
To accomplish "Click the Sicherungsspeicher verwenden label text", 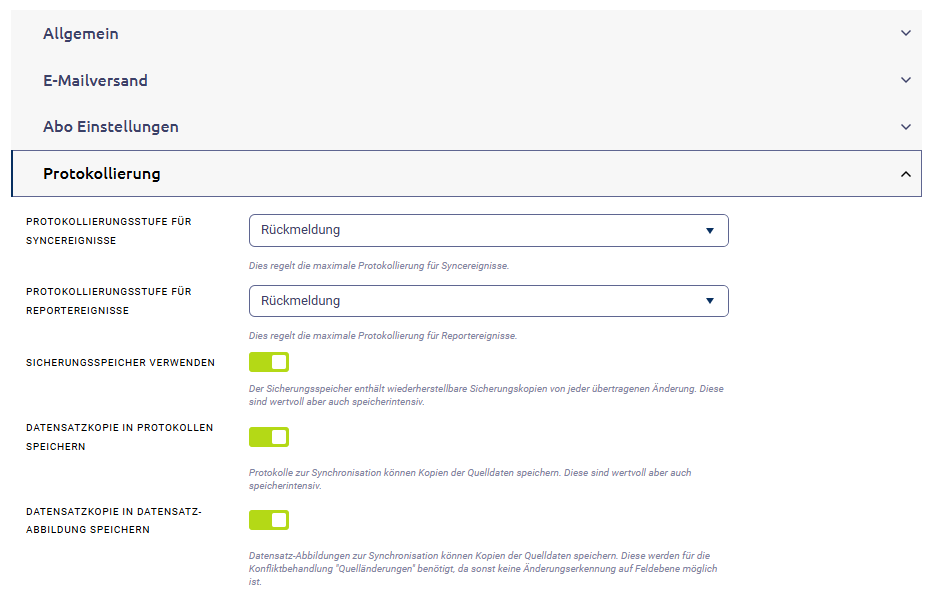I will click(x=120, y=362).
